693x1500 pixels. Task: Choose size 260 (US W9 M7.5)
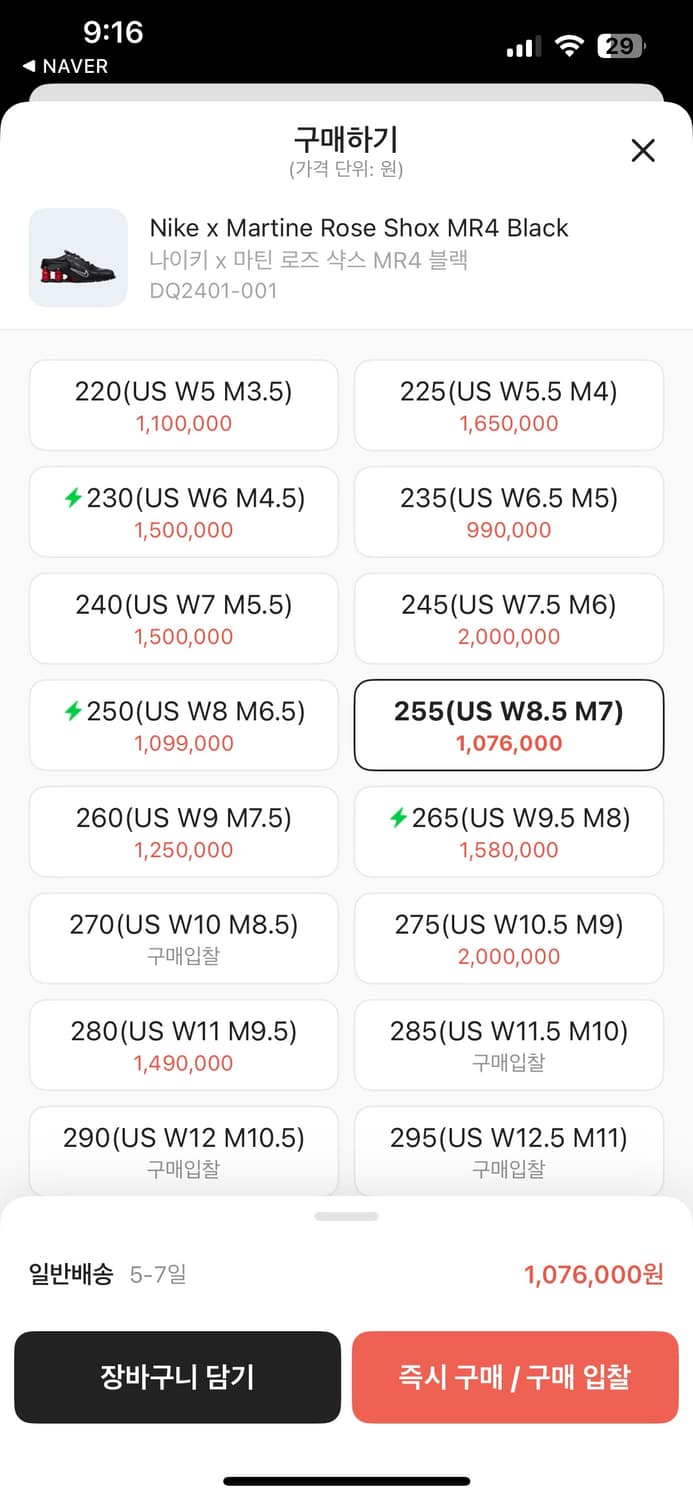coord(183,832)
